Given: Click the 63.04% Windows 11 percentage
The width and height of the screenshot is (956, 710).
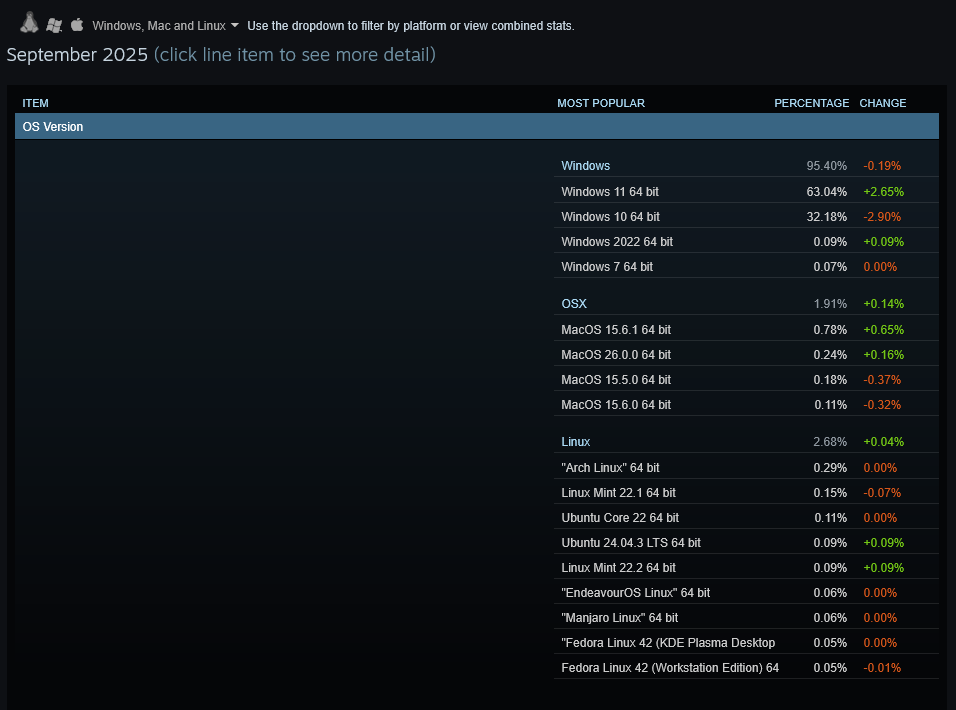Looking at the screenshot, I should pyautogui.click(x=826, y=191).
